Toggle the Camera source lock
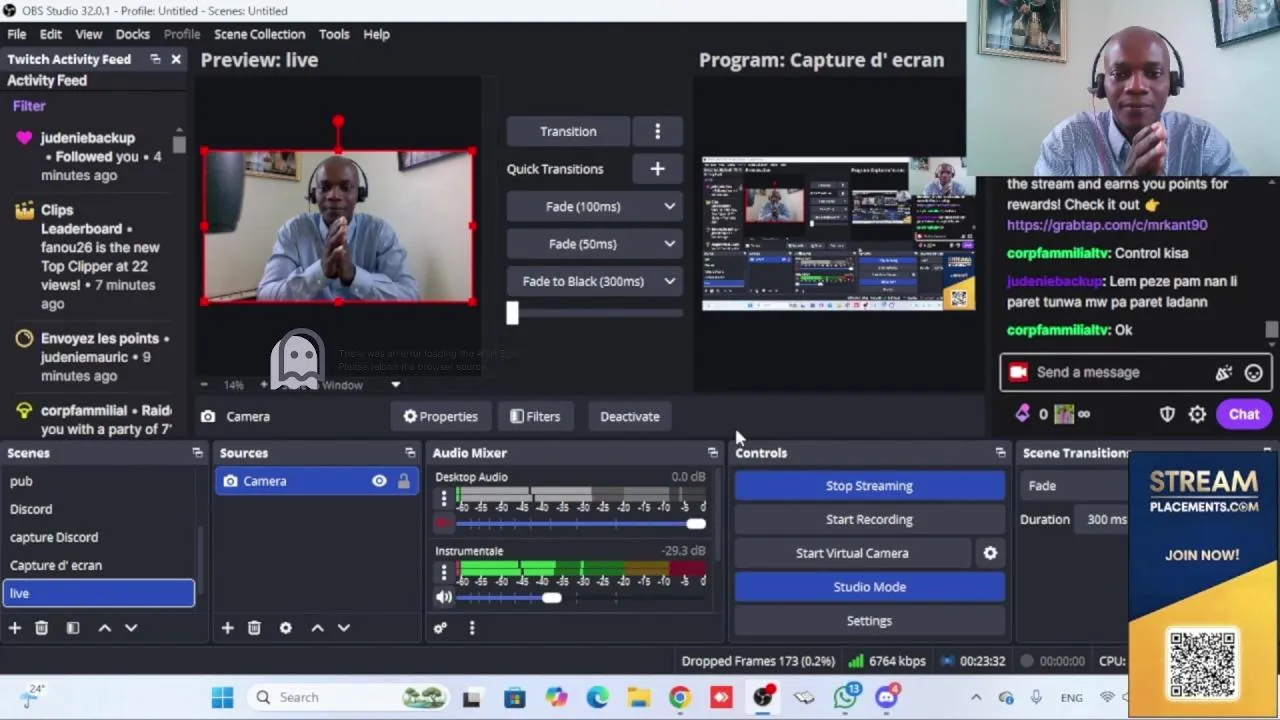This screenshot has width=1280, height=720. coord(404,481)
